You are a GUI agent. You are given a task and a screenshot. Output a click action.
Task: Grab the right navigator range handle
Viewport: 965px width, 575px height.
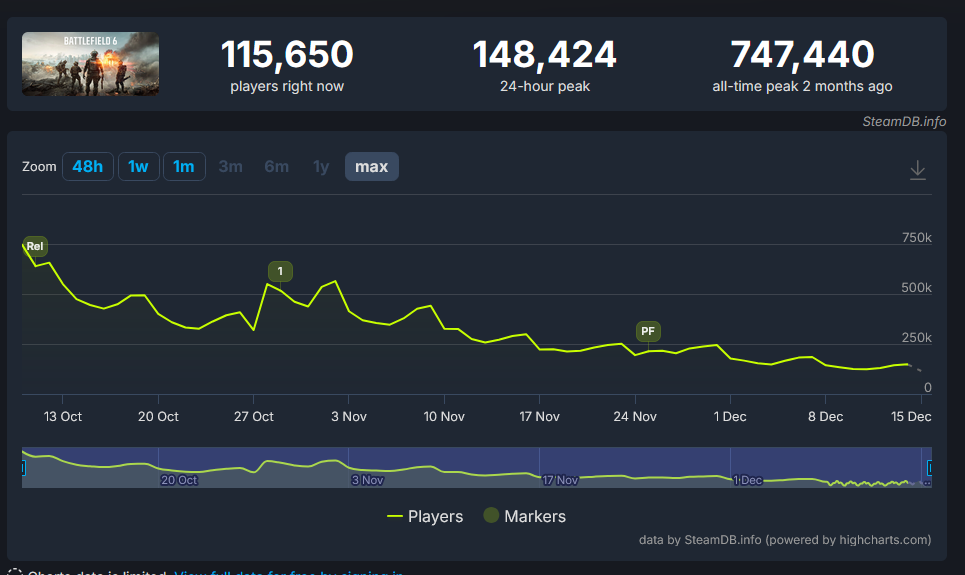(x=929, y=468)
